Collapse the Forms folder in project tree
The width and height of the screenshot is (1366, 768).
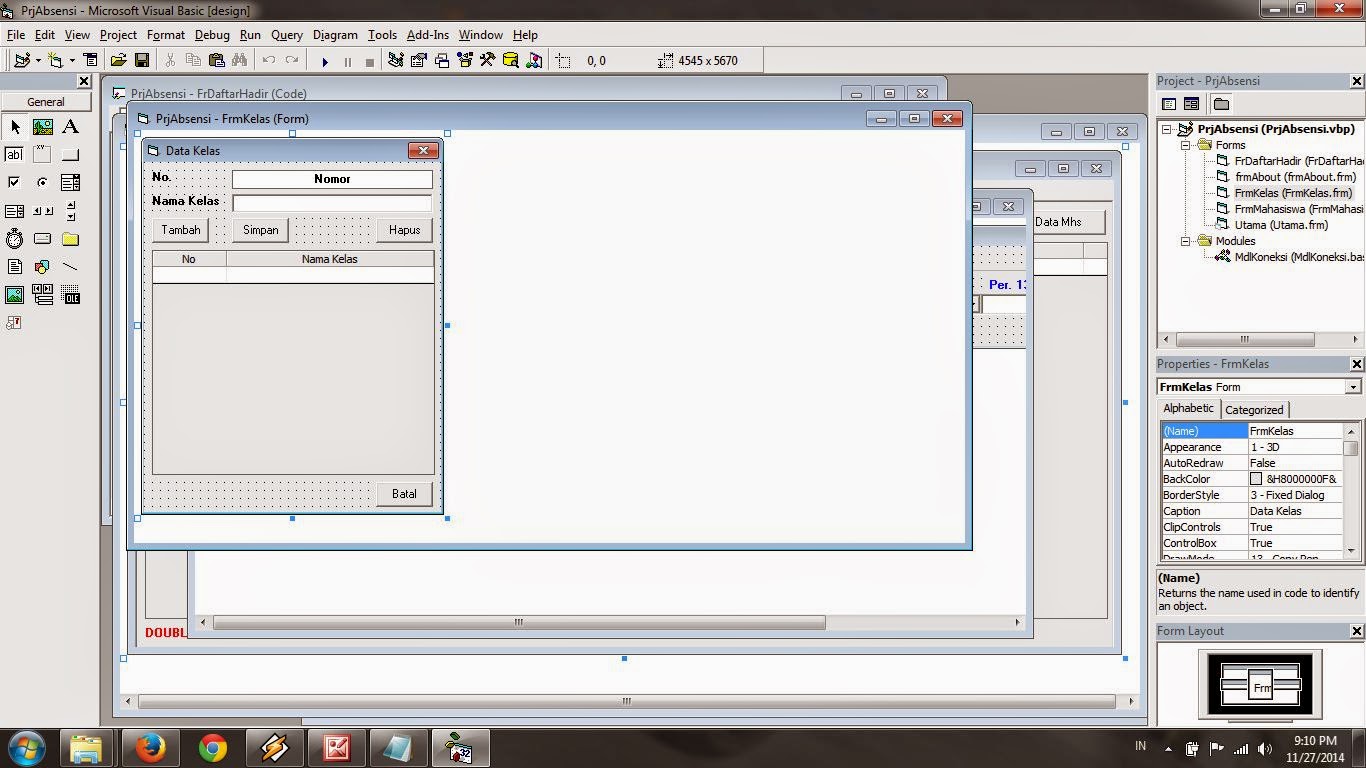coord(1186,145)
